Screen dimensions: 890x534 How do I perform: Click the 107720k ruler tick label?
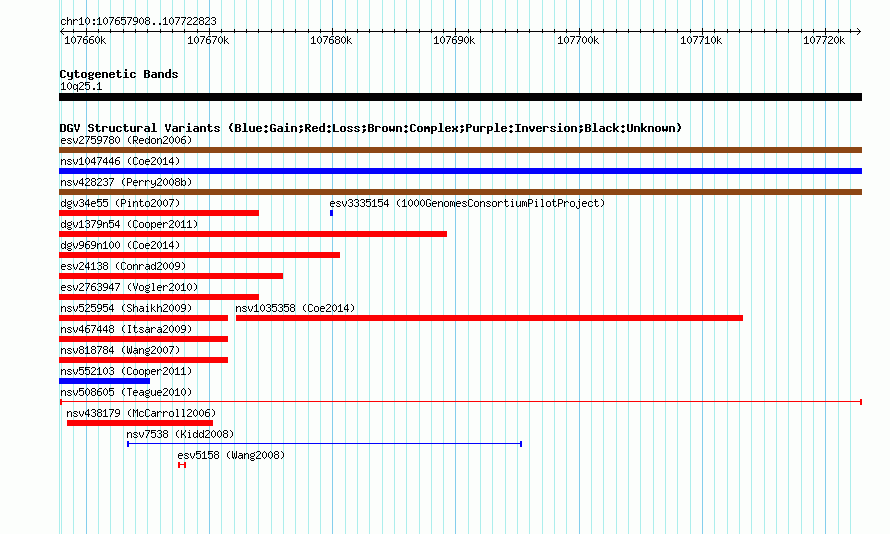[824, 40]
